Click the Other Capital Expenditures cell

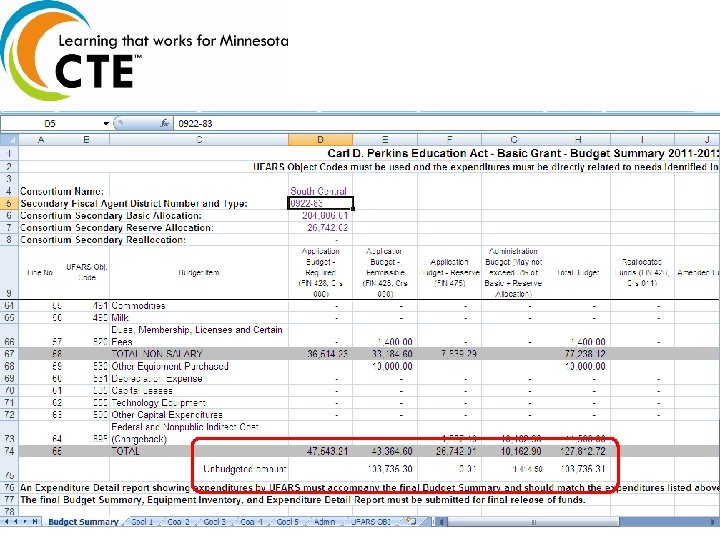point(199,415)
